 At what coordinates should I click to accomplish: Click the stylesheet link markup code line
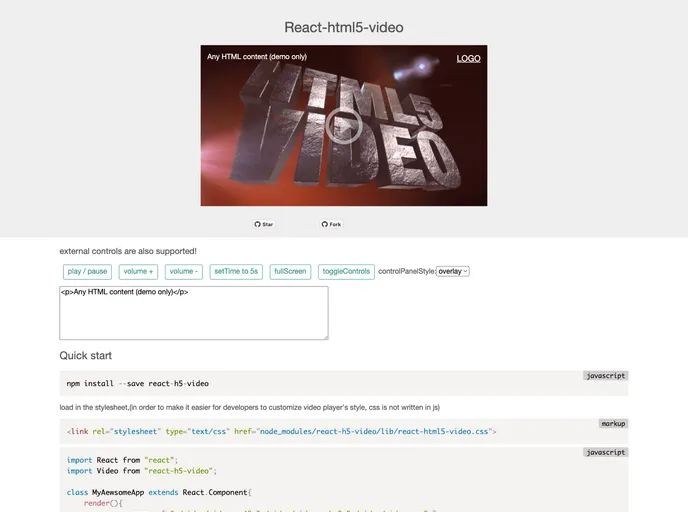tap(281, 432)
